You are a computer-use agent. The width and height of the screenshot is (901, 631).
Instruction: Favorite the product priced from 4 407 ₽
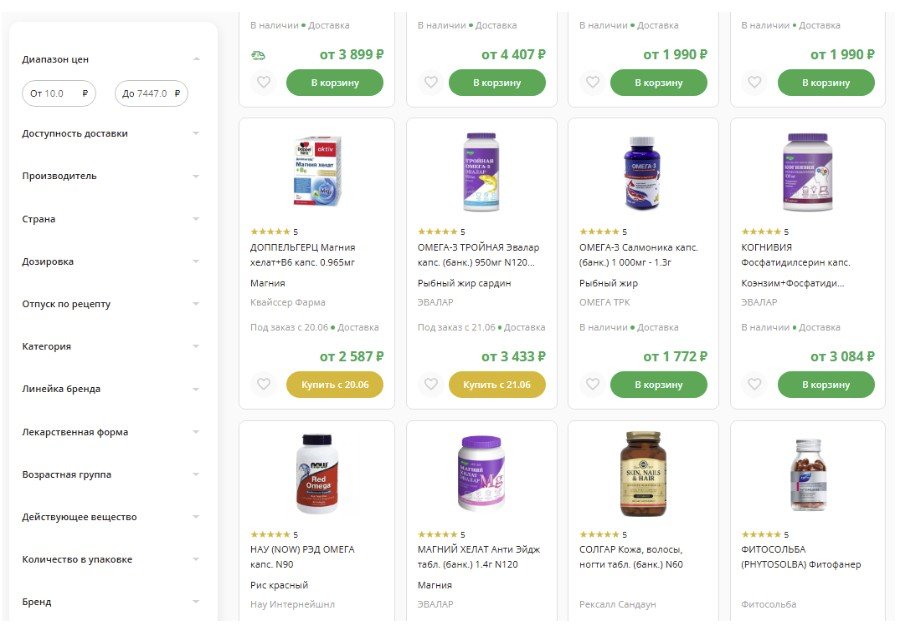coord(431,82)
